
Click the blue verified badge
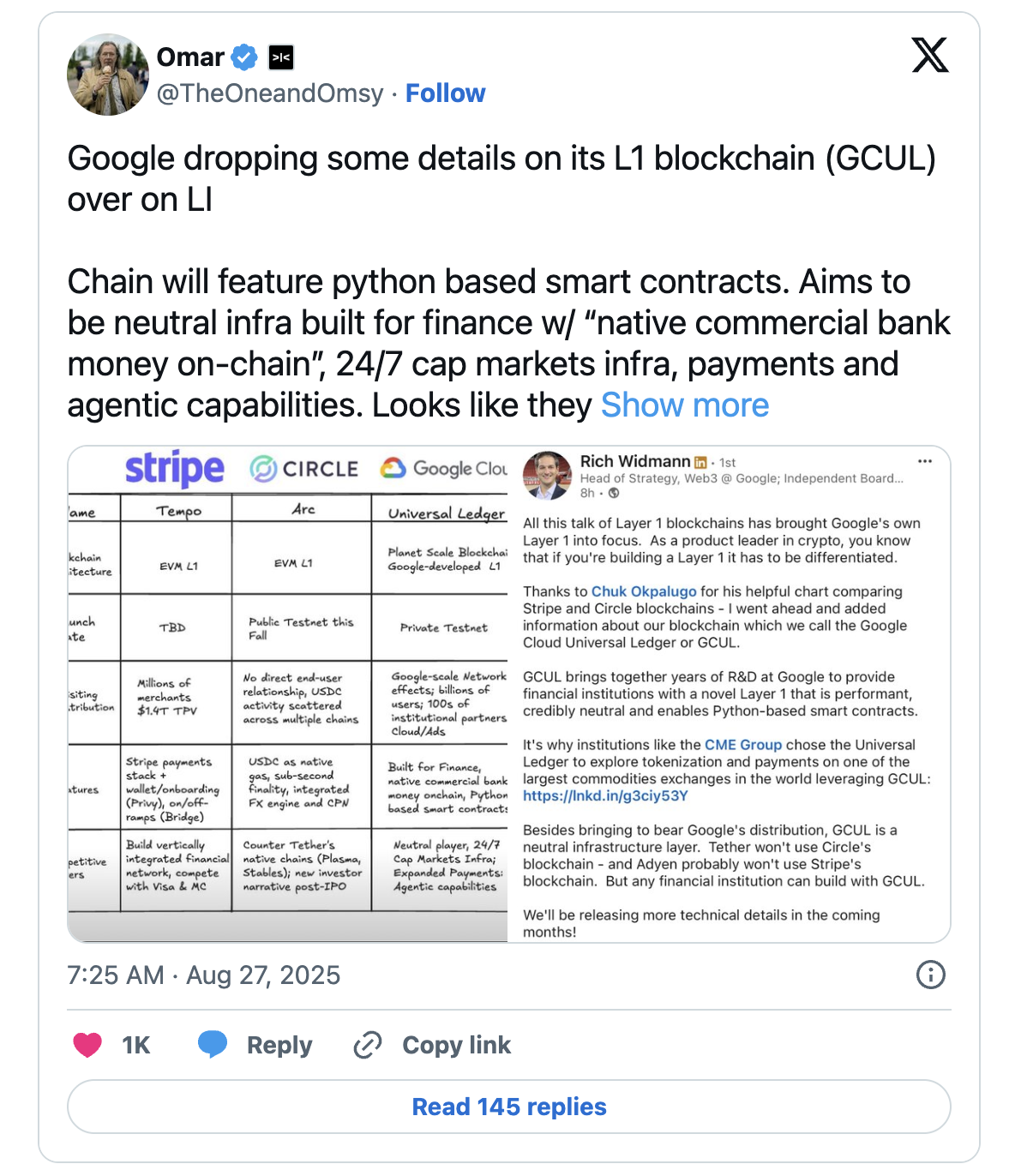coord(244,57)
